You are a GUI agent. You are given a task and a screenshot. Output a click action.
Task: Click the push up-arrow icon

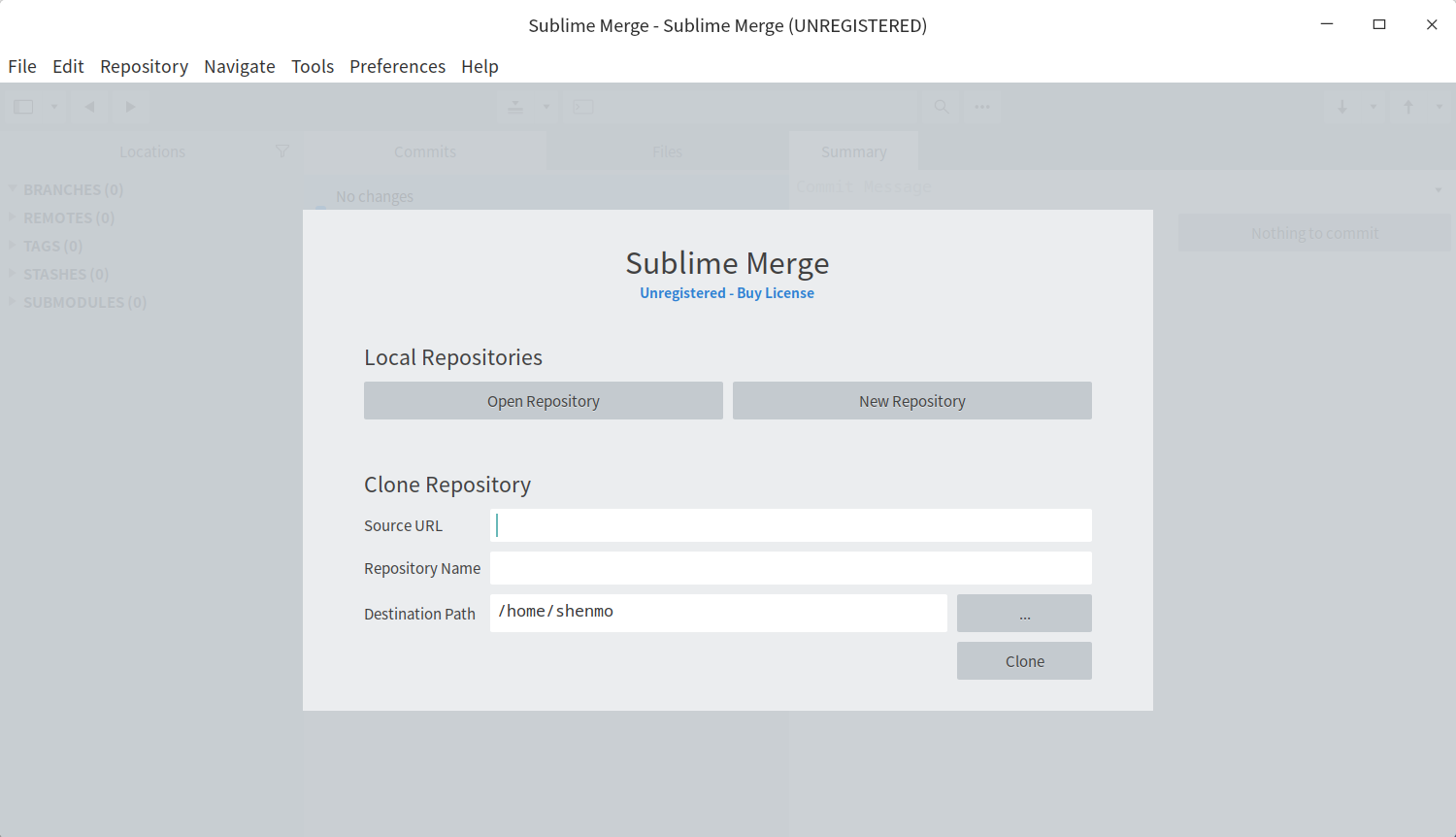1408,107
